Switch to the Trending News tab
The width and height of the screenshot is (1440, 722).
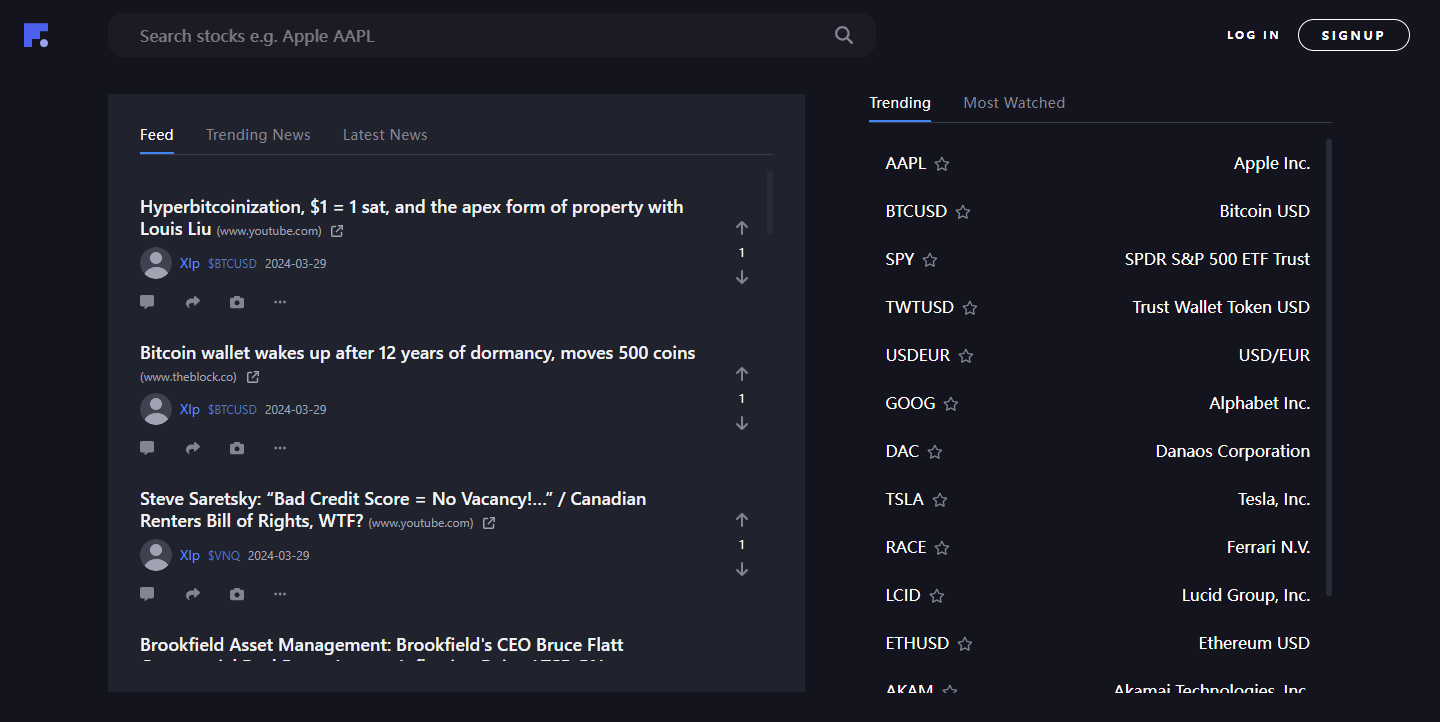point(258,135)
